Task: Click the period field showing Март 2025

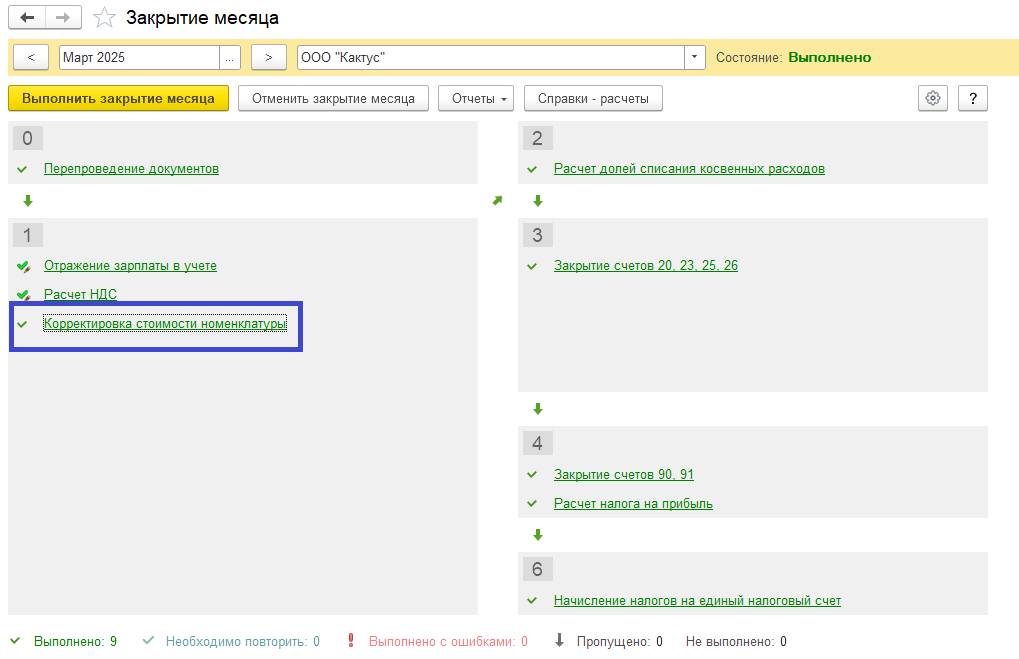Action: (139, 57)
